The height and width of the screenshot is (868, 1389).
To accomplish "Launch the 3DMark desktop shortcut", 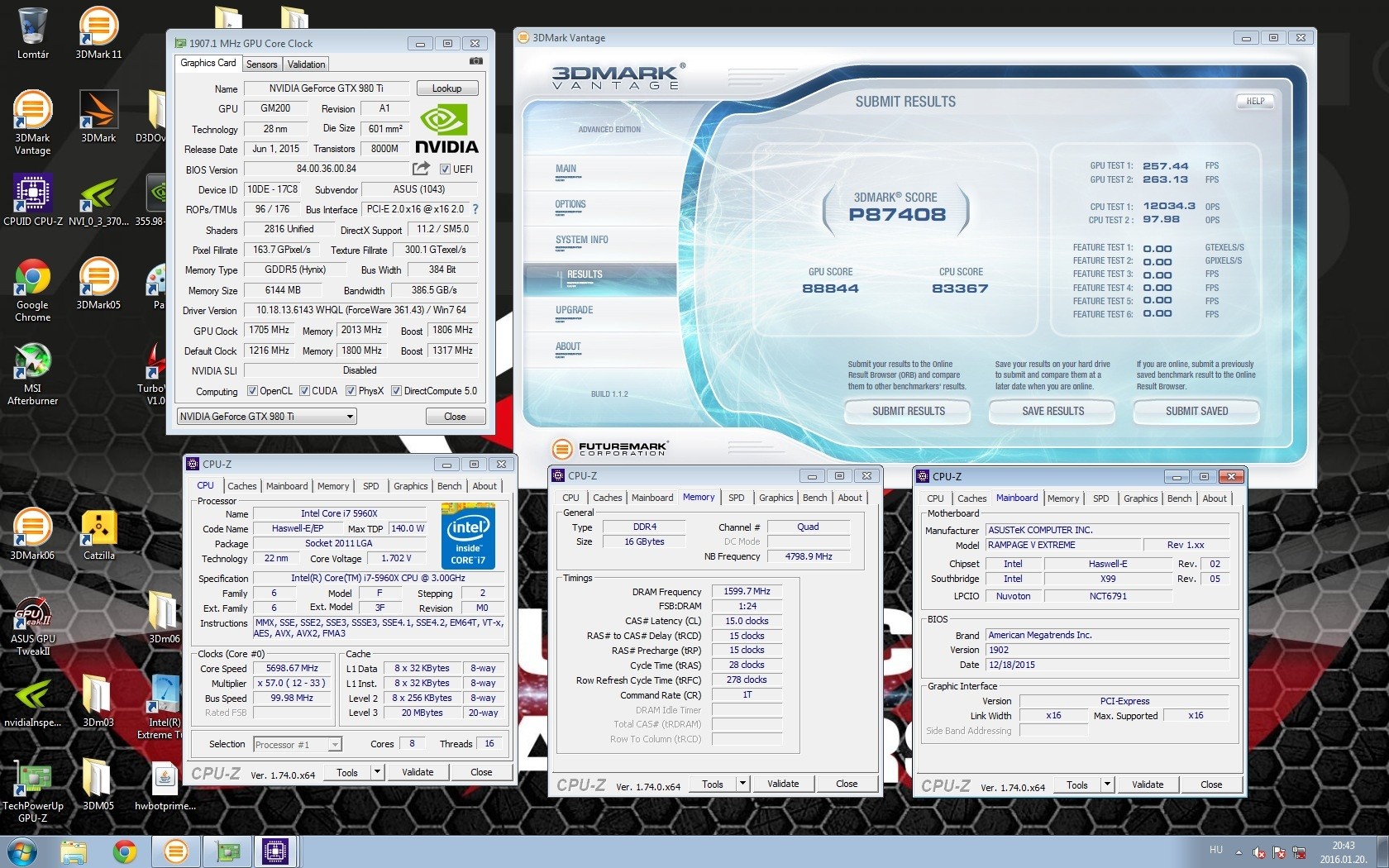I will click(98, 117).
